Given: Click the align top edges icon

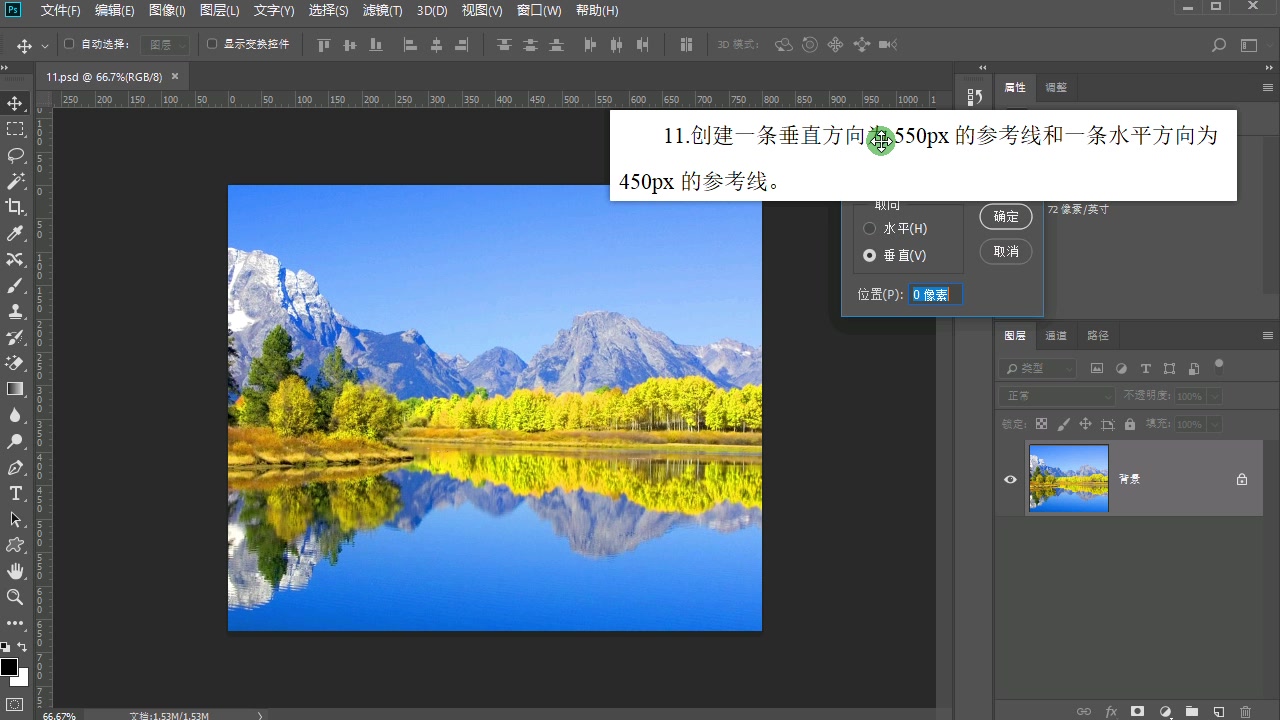Looking at the screenshot, I should tap(323, 45).
